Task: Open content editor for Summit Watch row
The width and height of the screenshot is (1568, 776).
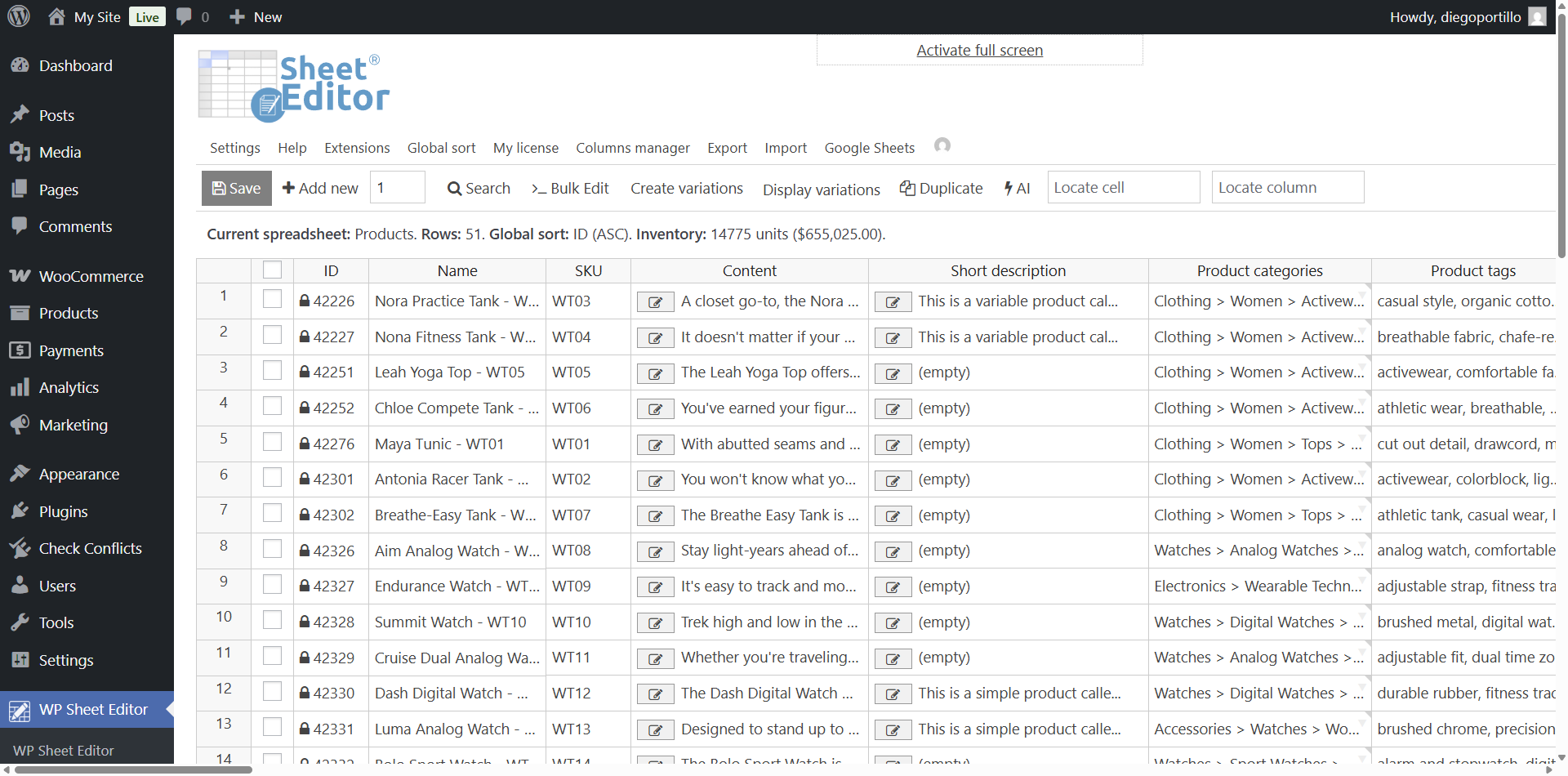Action: click(655, 624)
